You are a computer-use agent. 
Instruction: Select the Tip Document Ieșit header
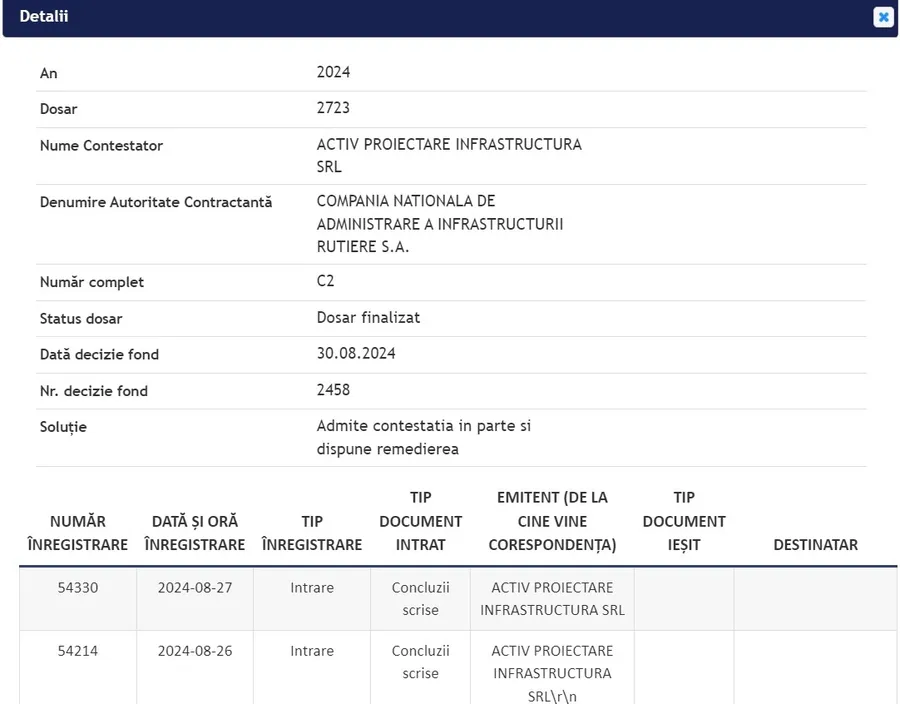point(684,521)
